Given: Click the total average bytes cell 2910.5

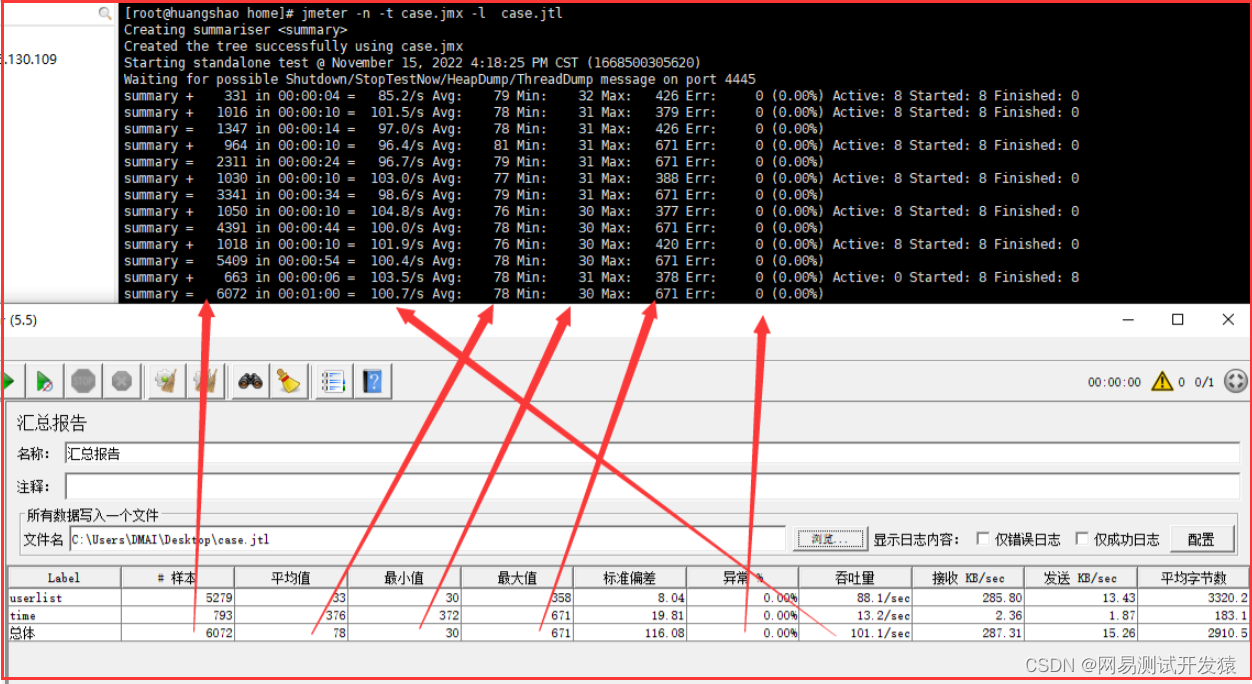Looking at the screenshot, I should 1195,633.
